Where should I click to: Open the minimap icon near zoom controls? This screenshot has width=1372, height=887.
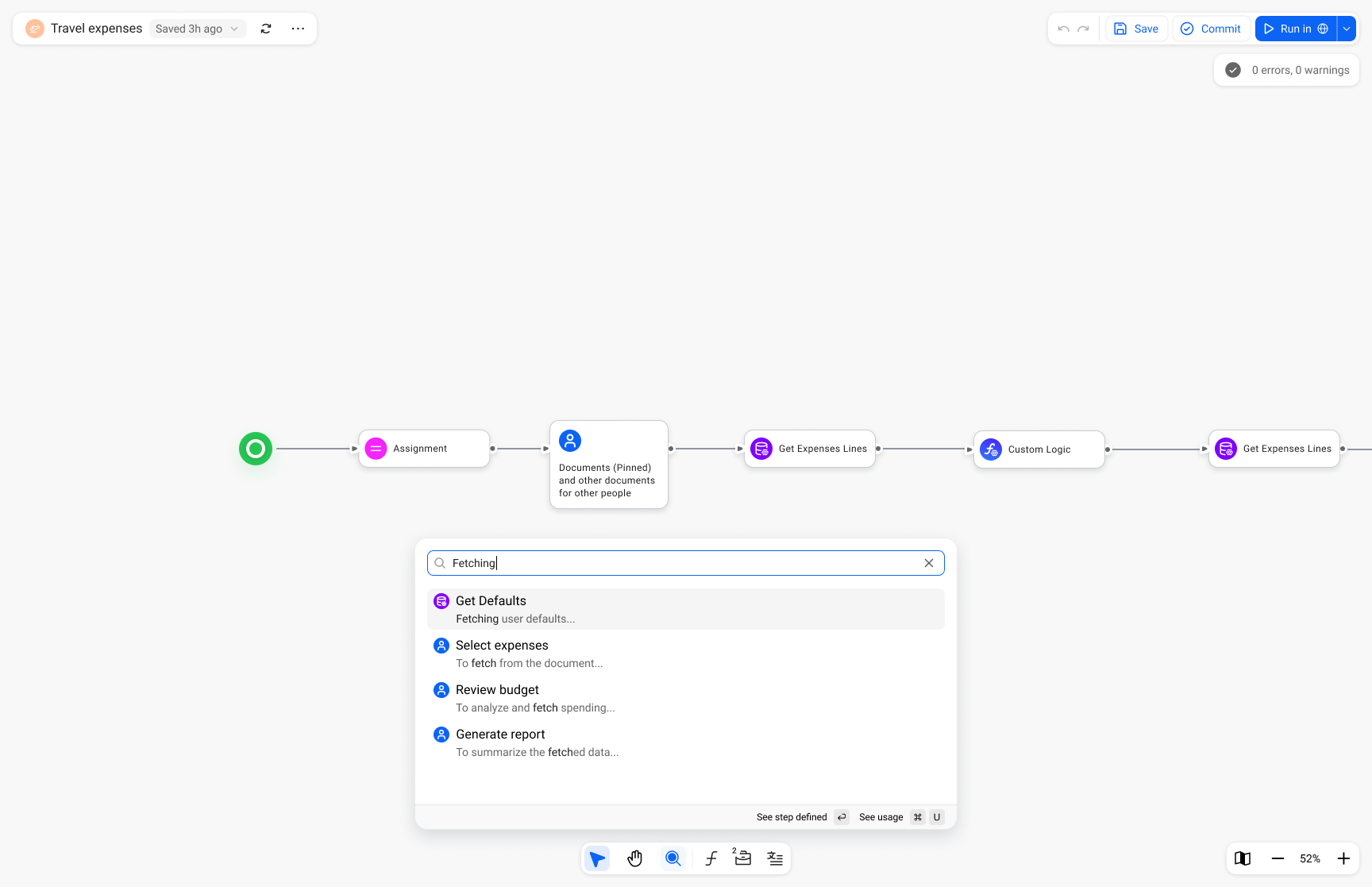click(1243, 858)
